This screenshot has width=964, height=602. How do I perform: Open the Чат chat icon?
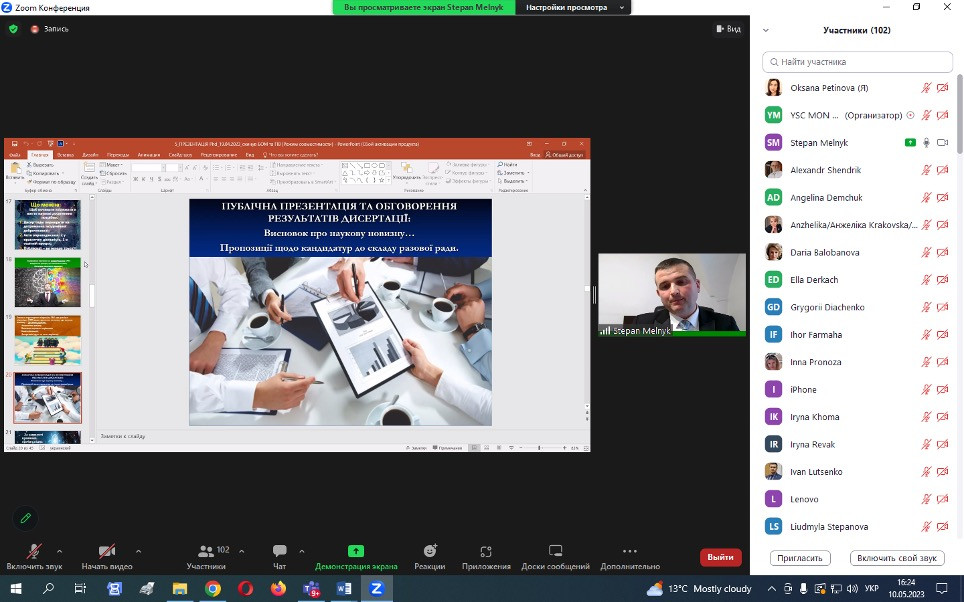(279, 551)
